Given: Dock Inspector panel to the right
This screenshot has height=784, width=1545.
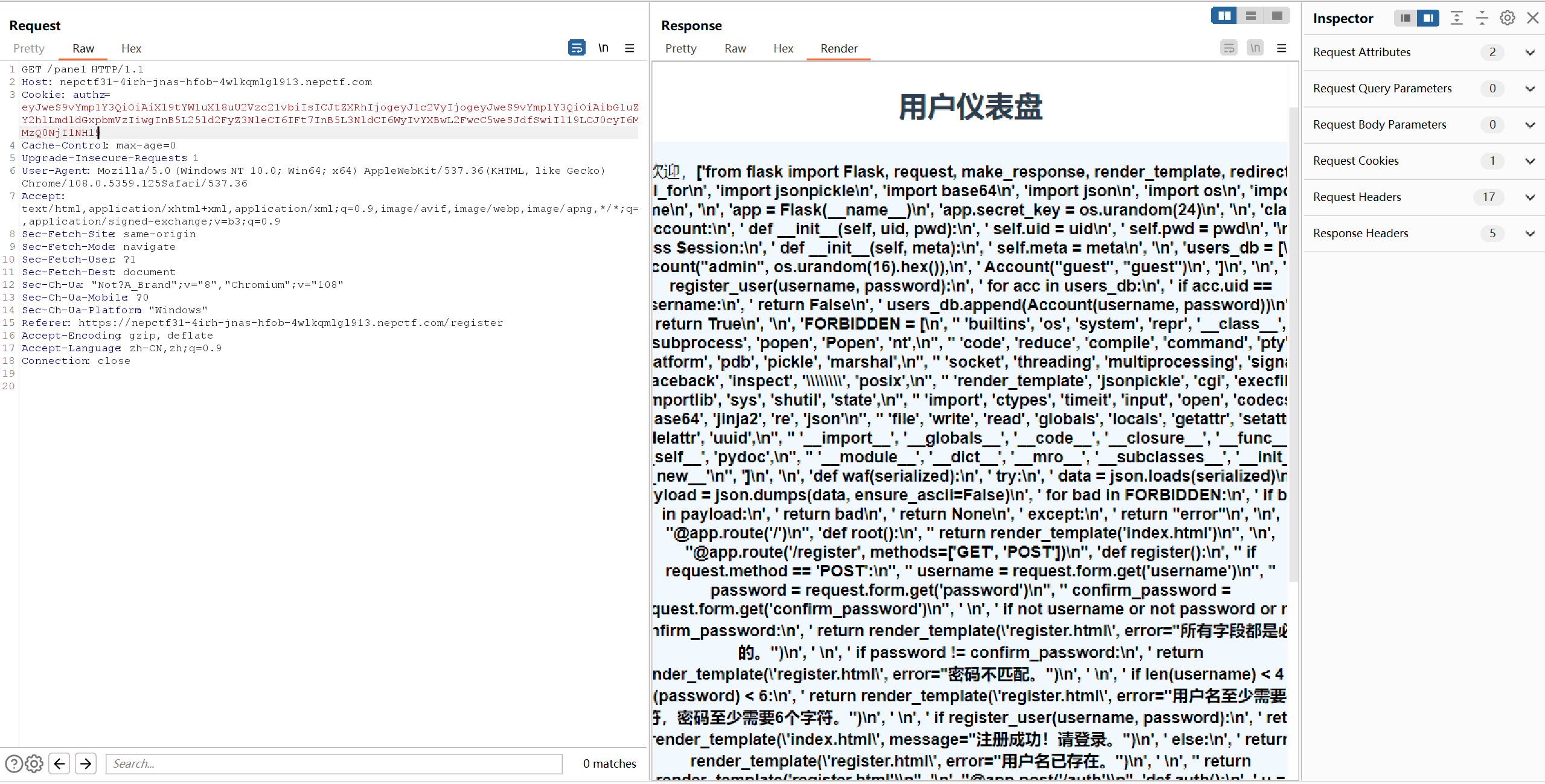Looking at the screenshot, I should (x=1428, y=18).
